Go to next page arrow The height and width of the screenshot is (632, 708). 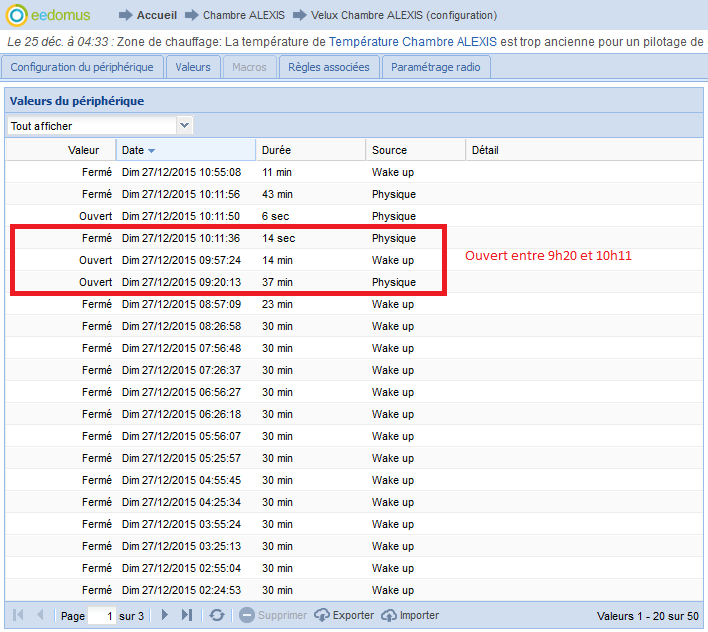164,615
